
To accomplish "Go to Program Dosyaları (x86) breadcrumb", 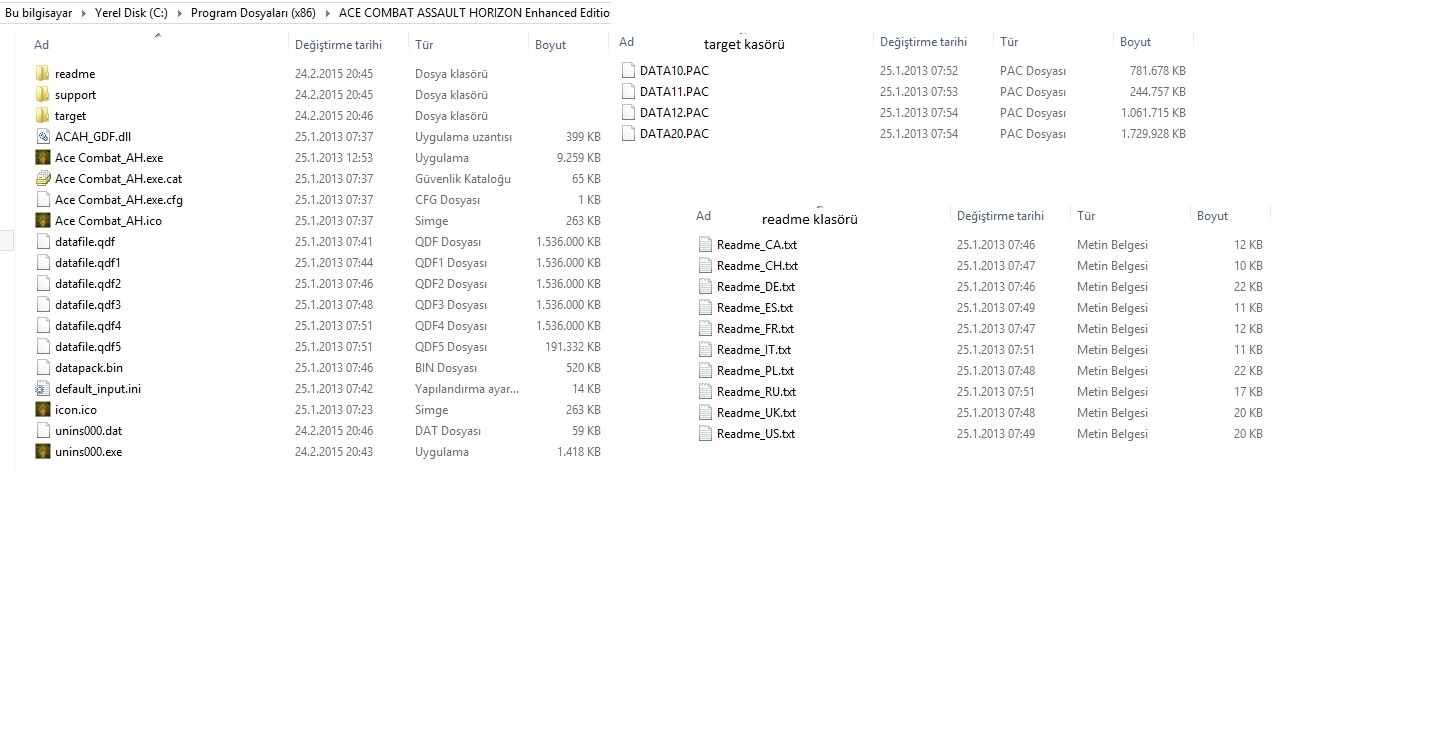I will pos(253,13).
